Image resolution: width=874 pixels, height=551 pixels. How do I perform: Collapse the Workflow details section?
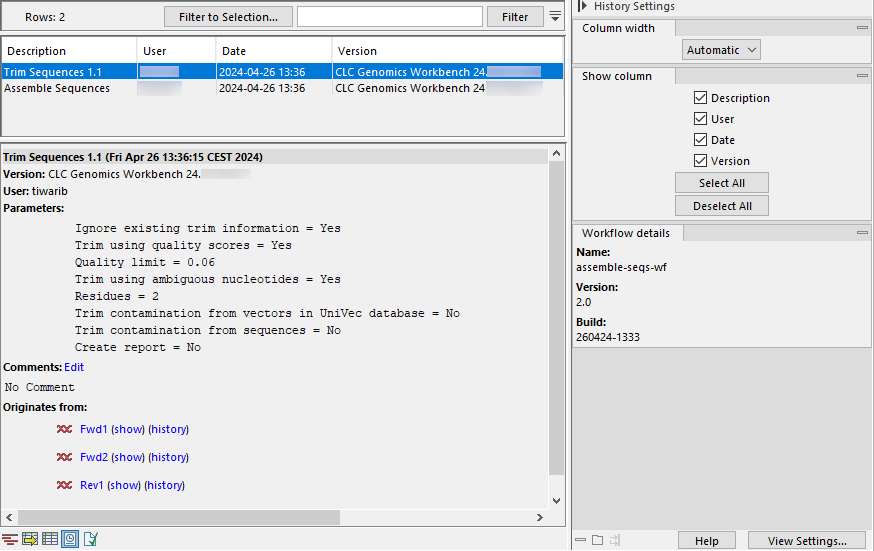coord(862,233)
